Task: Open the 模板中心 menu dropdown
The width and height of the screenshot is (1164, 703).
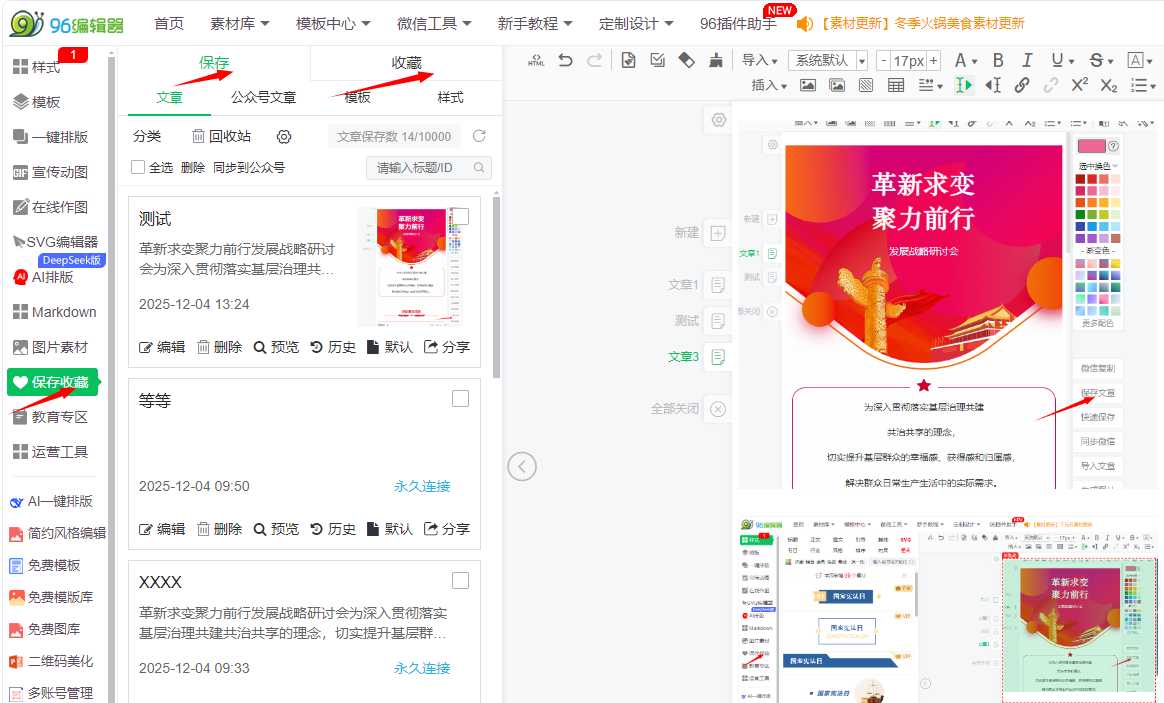Action: pyautogui.click(x=333, y=23)
